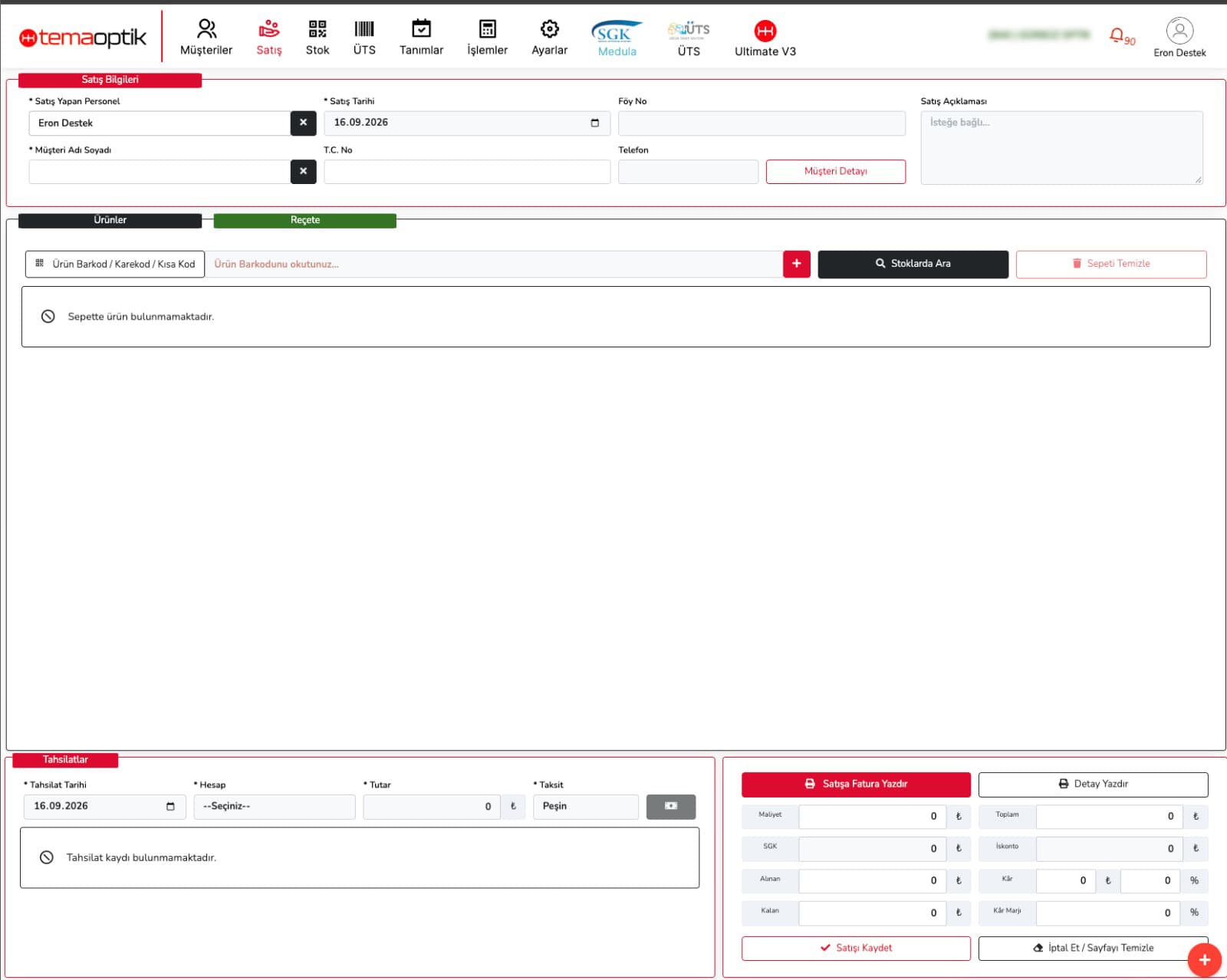Click the 'Sepette ürün bulunmamaktadır.' message
Viewport: 1227px width, 980px height.
pyautogui.click(x=140, y=317)
